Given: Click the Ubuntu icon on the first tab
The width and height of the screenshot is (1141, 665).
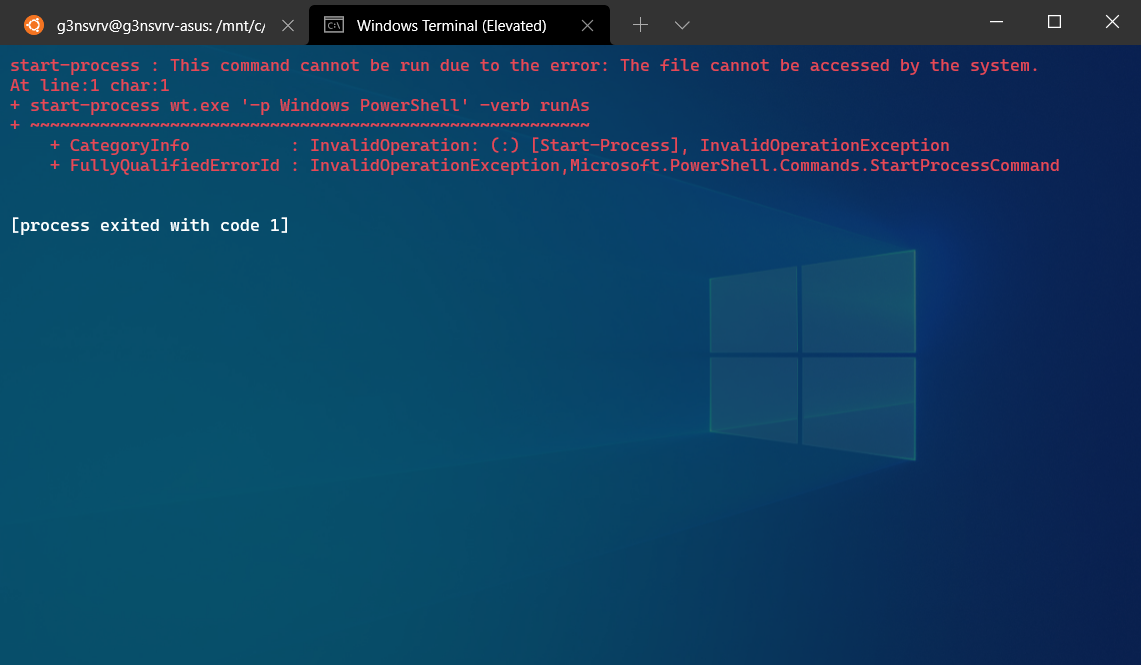Looking at the screenshot, I should [33, 24].
